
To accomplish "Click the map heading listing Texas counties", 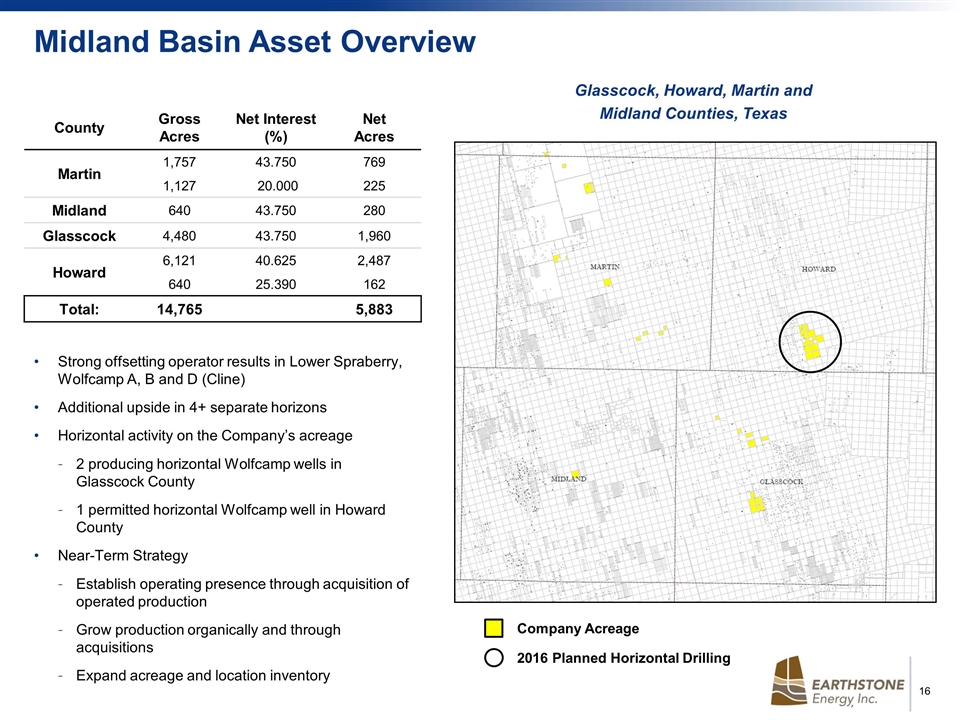I will click(693, 102).
